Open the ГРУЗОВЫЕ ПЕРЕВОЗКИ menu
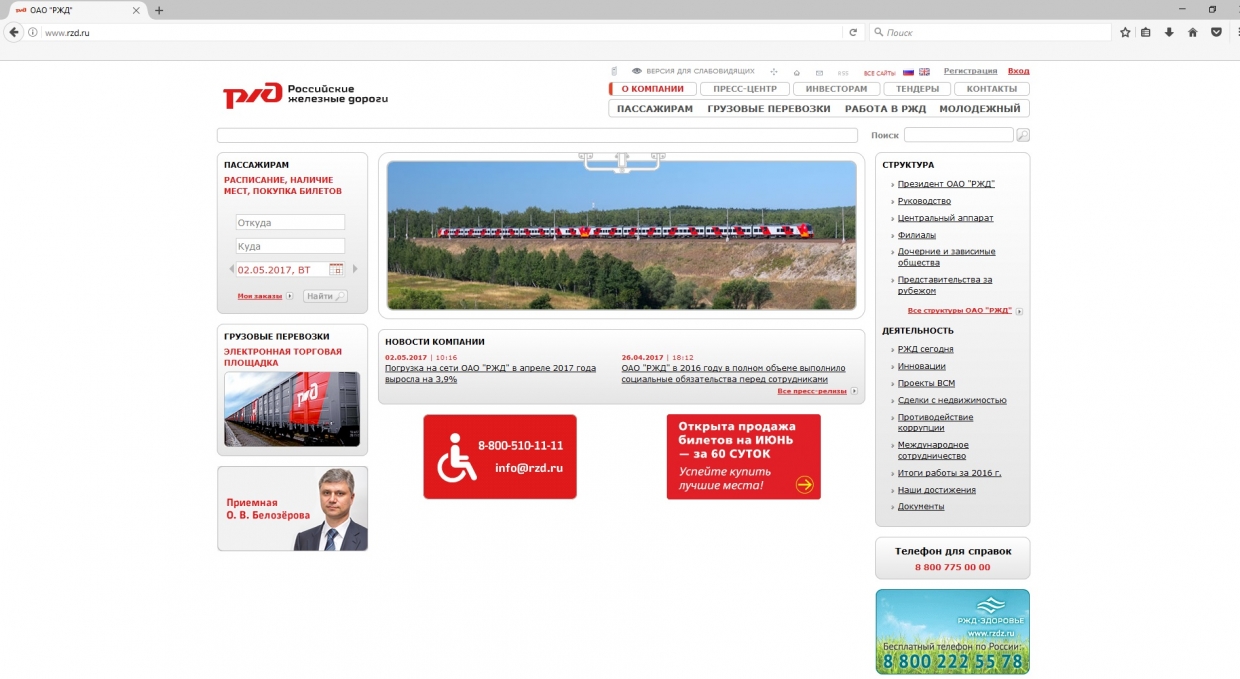This screenshot has height=679, width=1240. click(769, 109)
